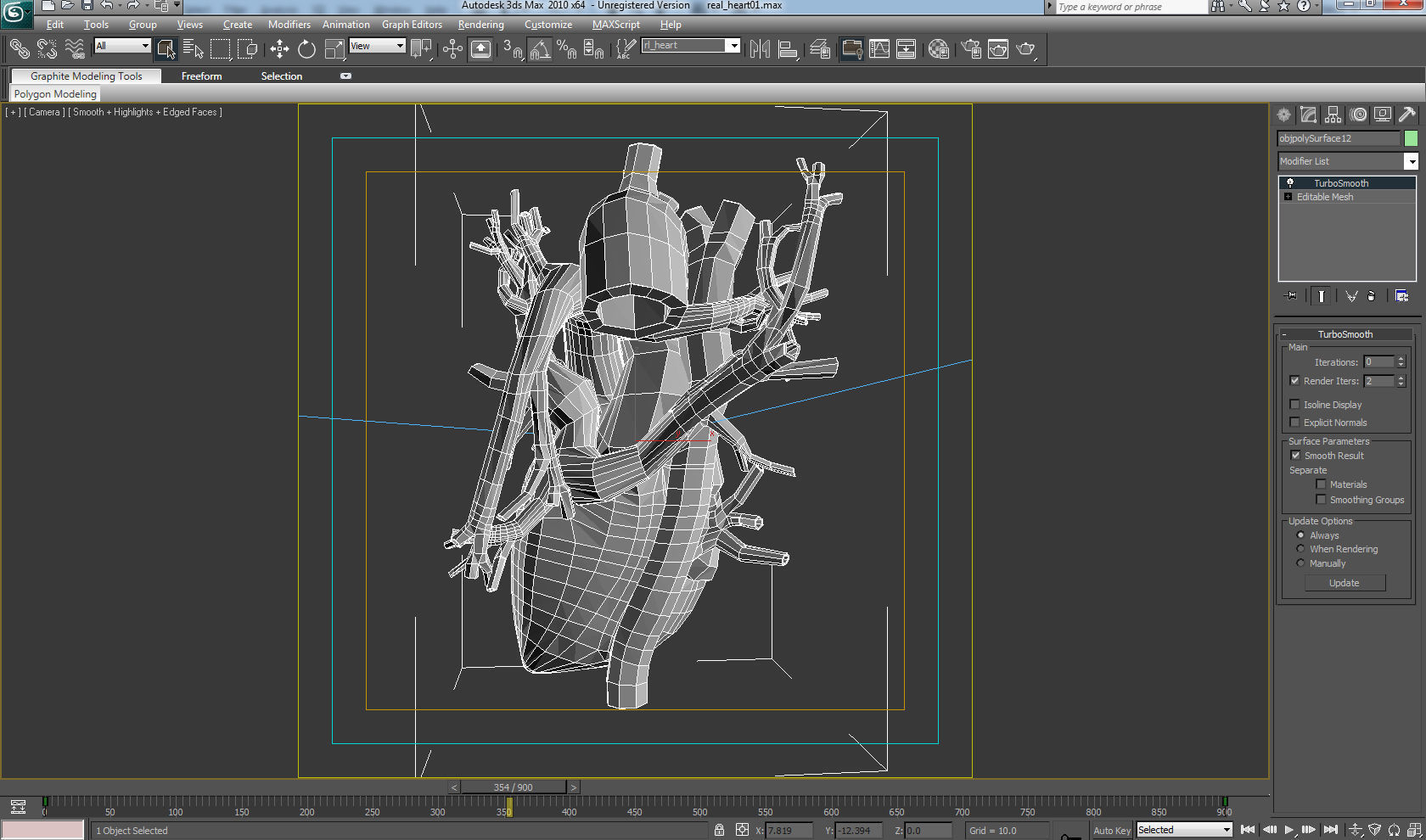The height and width of the screenshot is (840, 1426).
Task: Toggle the Render Iters checkbox
Action: (x=1294, y=381)
